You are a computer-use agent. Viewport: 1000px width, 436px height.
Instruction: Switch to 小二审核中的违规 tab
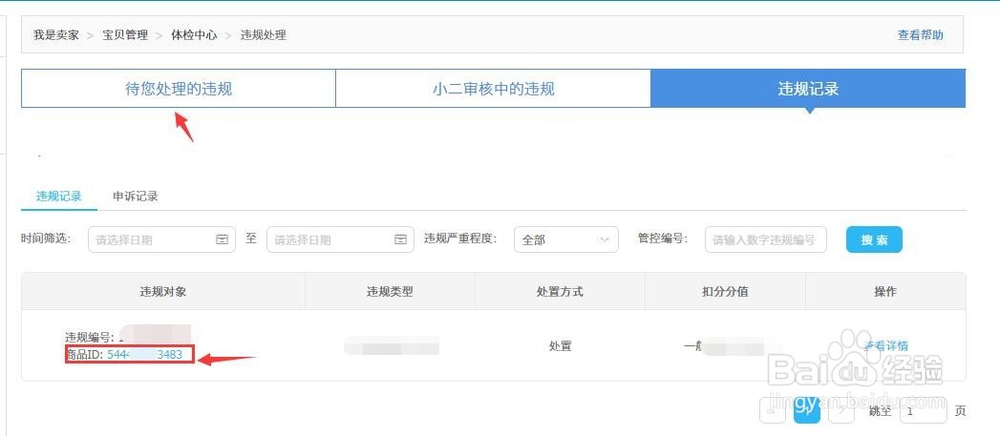tap(493, 89)
